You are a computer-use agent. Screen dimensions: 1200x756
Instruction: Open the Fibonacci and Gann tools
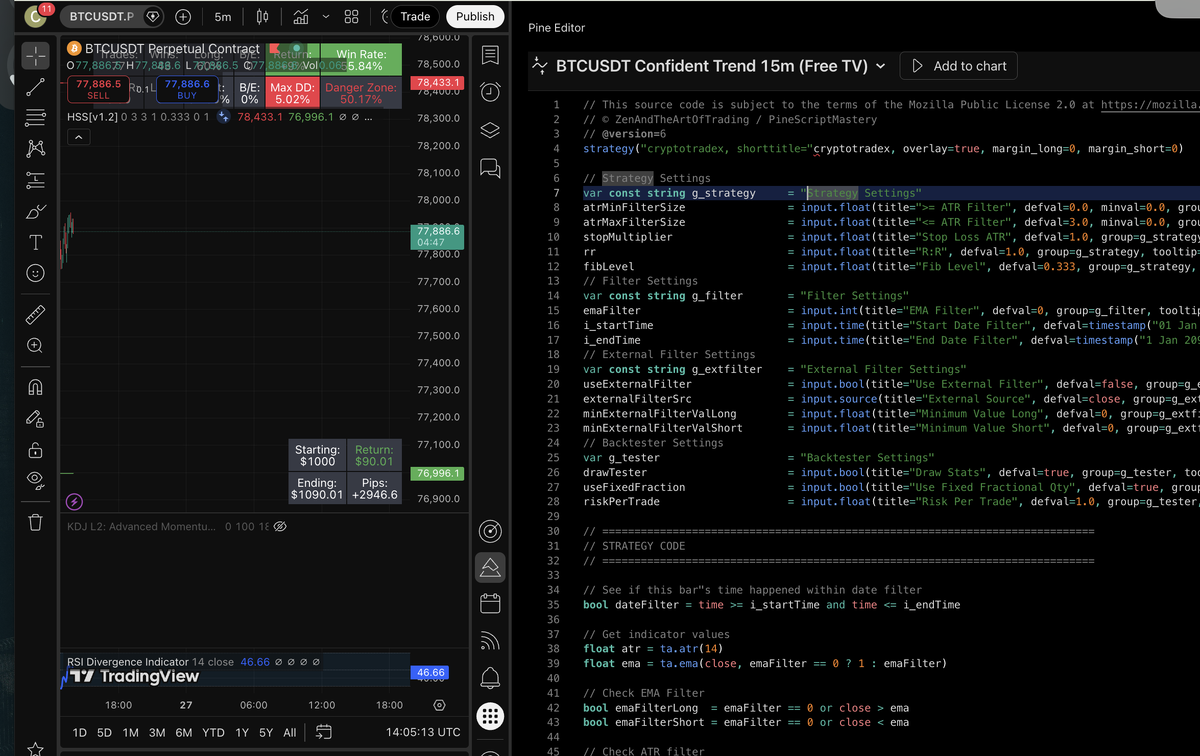click(x=35, y=118)
